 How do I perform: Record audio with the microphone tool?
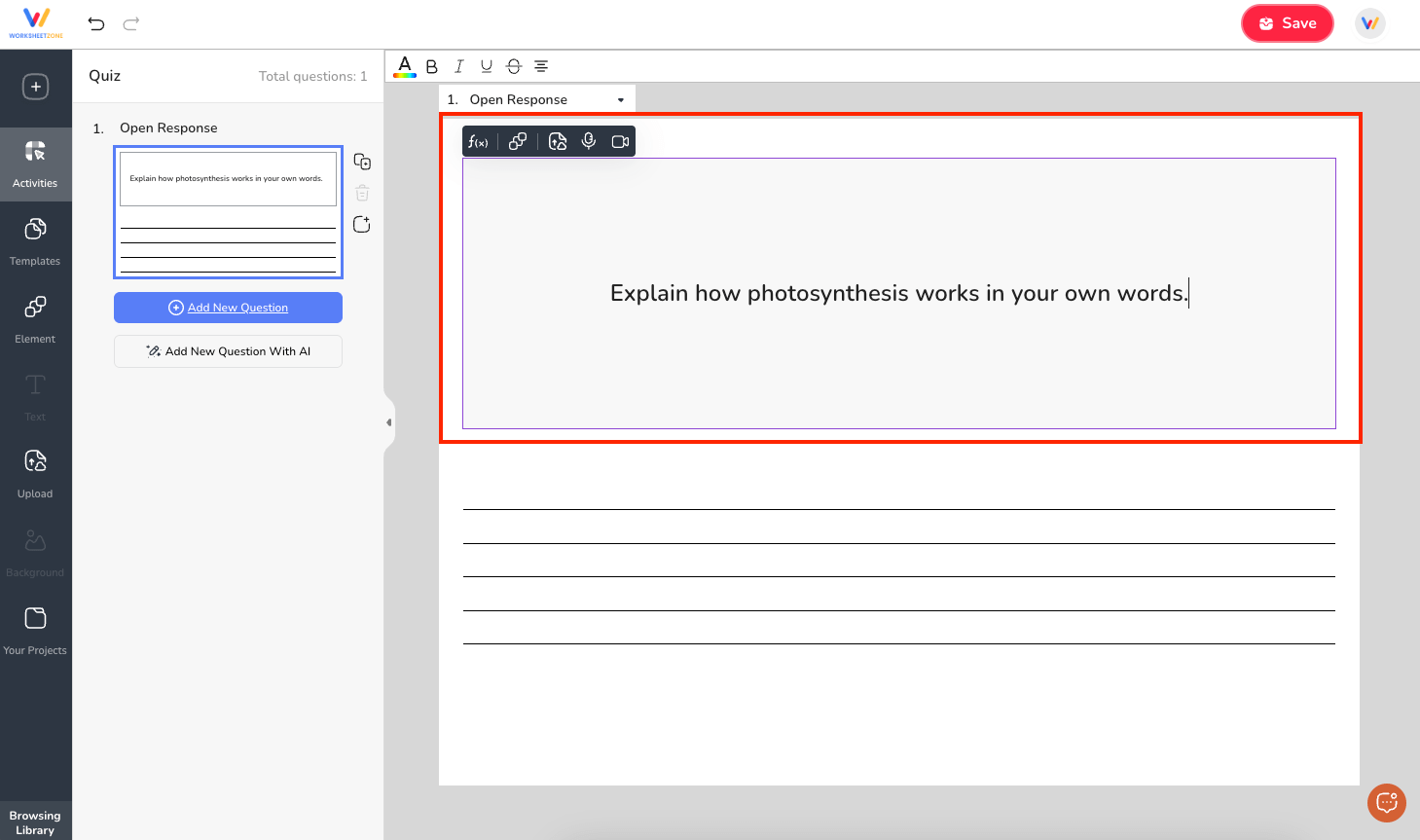(x=589, y=141)
